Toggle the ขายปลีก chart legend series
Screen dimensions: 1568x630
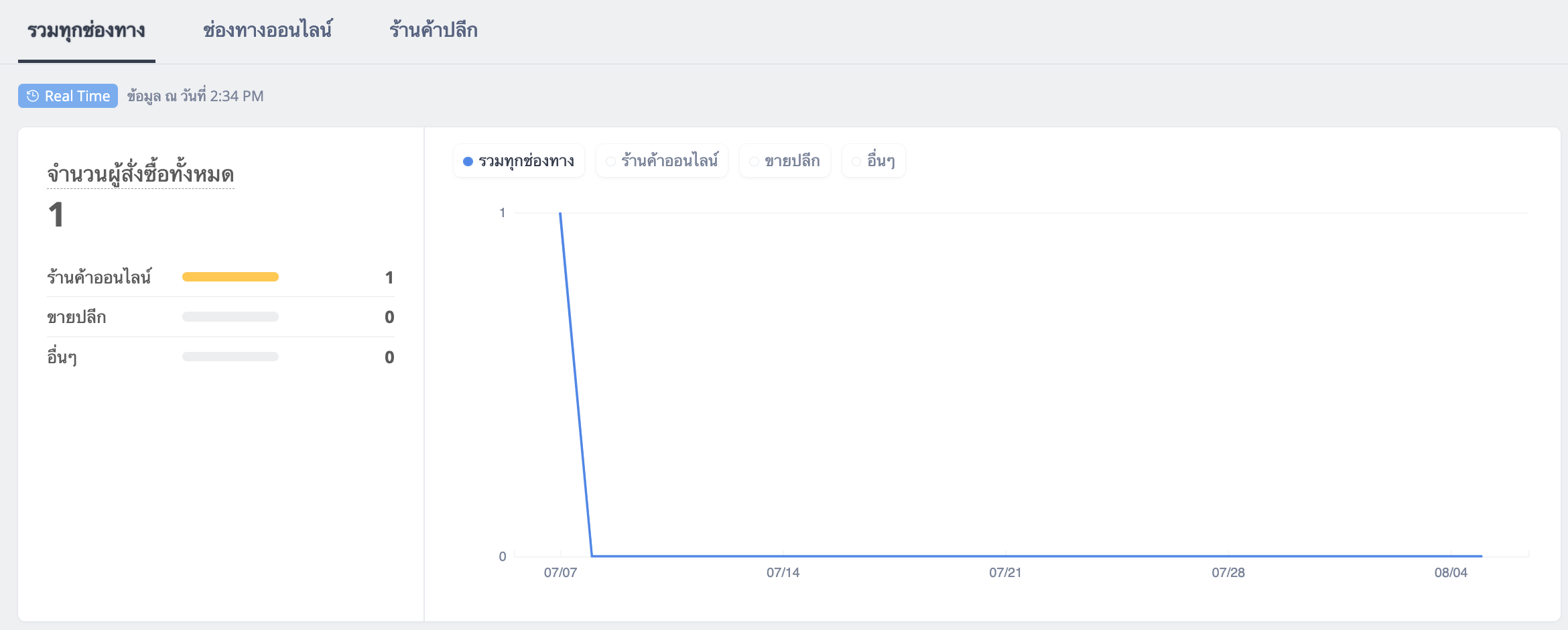coord(785,161)
